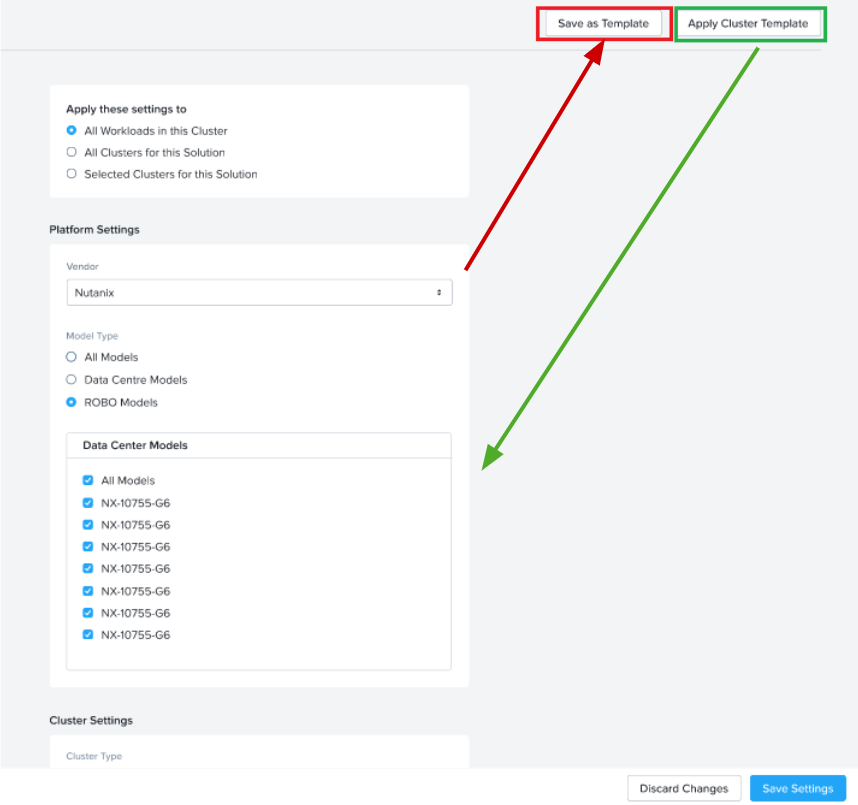Screen dimensions: 858x805
Task: Discard Changes to the settings
Action: pos(684,789)
